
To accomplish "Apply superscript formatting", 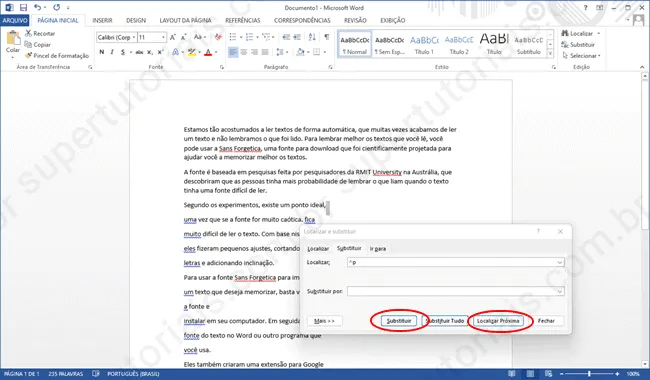I will point(160,52).
